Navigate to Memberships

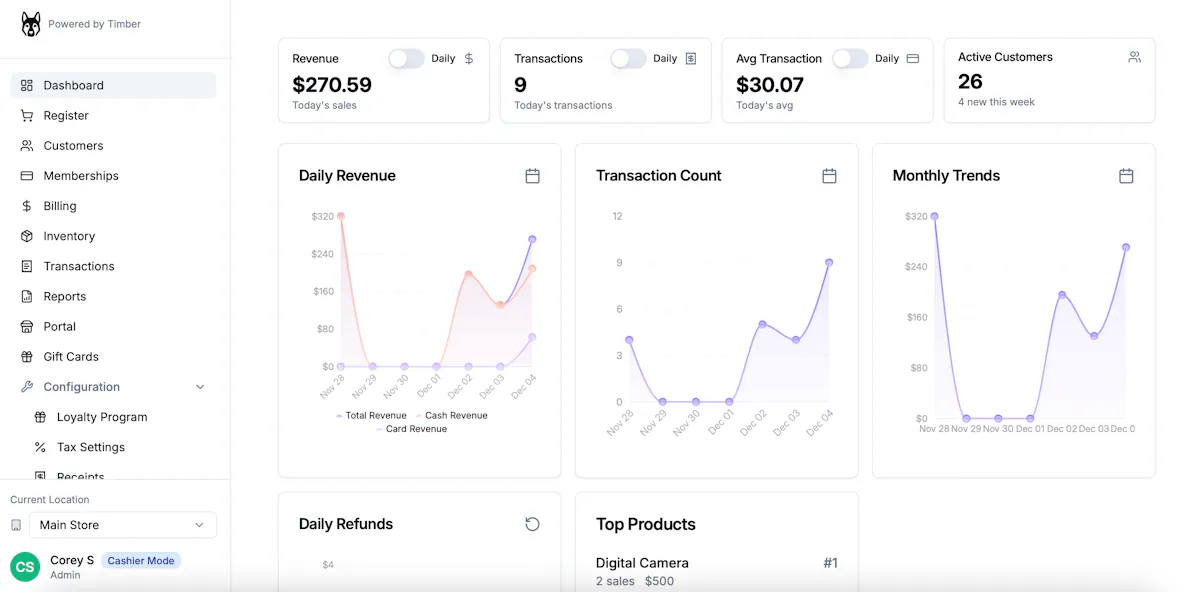click(113, 175)
